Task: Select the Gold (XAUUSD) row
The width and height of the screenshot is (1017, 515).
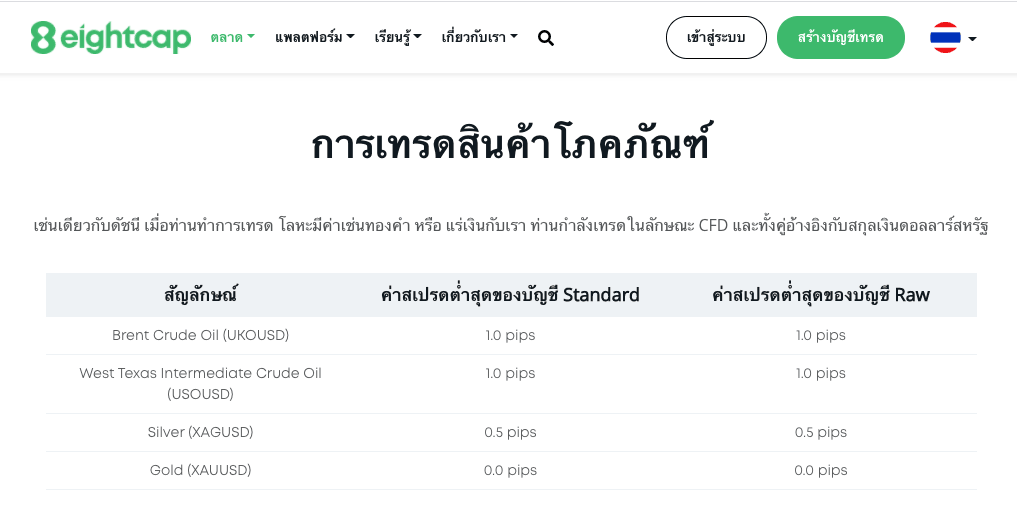Action: [511, 470]
